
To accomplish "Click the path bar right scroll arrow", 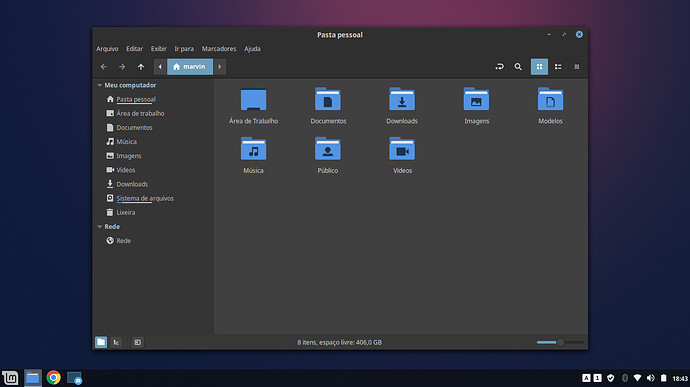I will click(x=220, y=67).
